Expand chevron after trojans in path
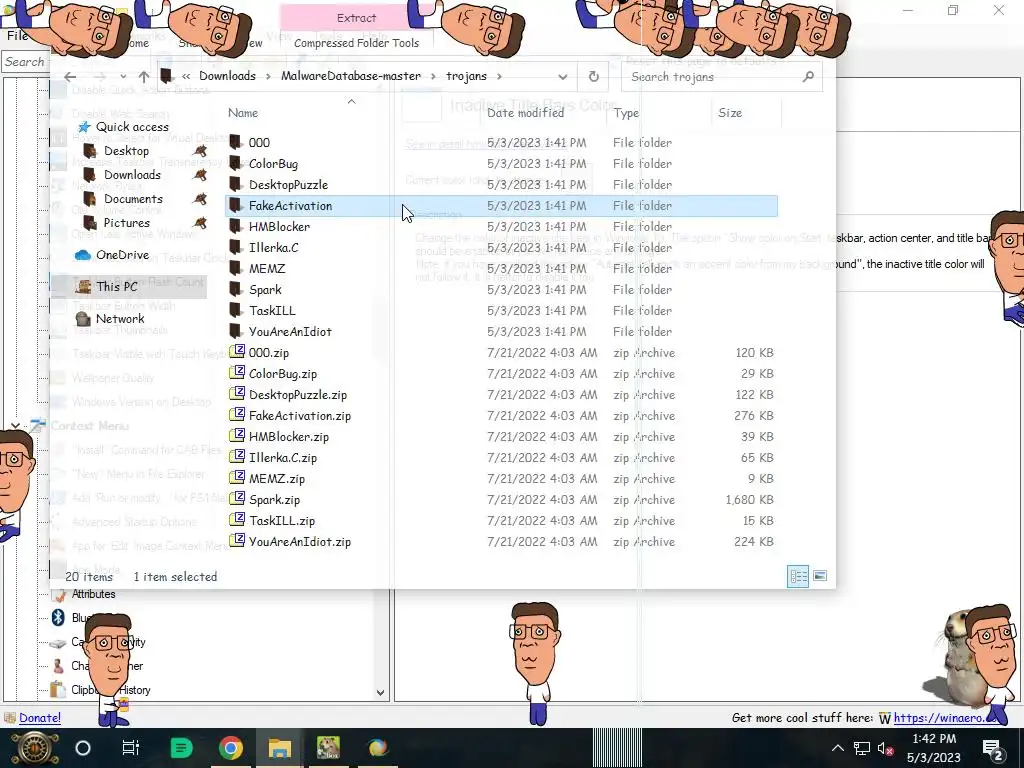Image resolution: width=1024 pixels, height=768 pixels. pos(499,76)
